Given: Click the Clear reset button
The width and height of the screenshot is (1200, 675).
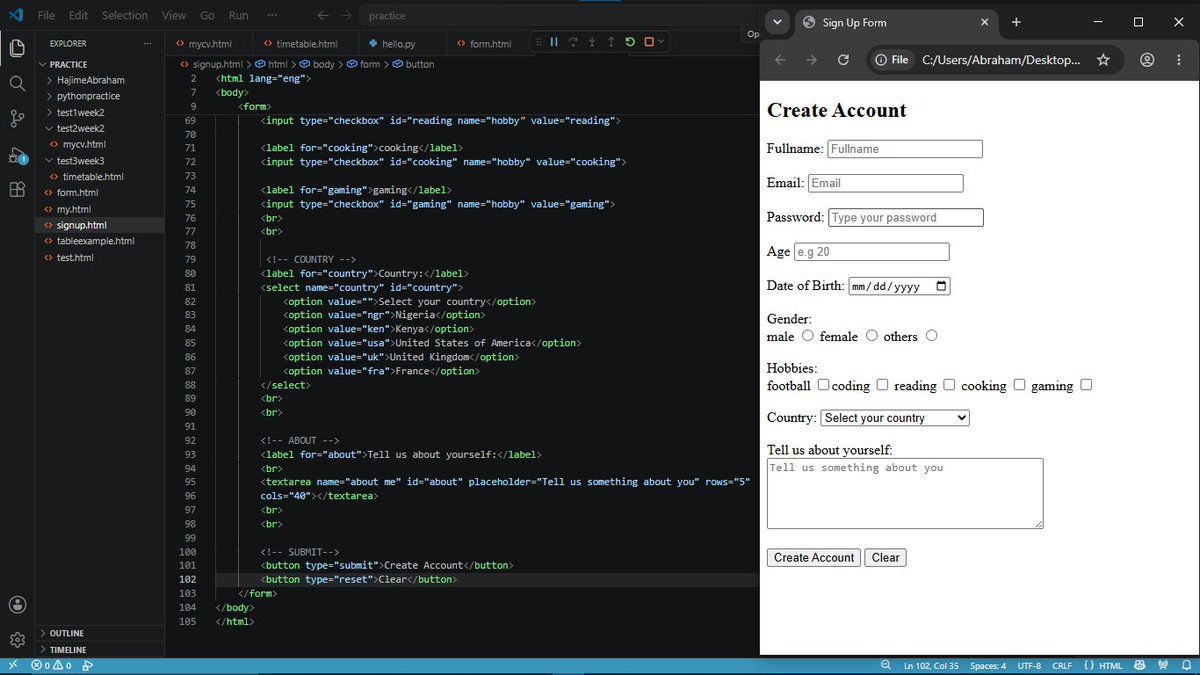Looking at the screenshot, I should (x=886, y=558).
